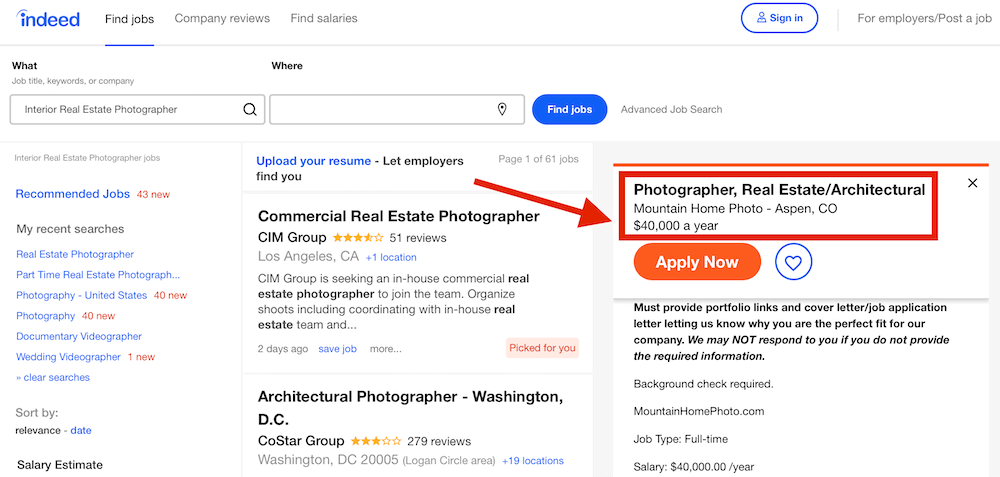Expand the "more..." options on CIM job
Image resolution: width=1000 pixels, height=477 pixels.
click(385, 349)
